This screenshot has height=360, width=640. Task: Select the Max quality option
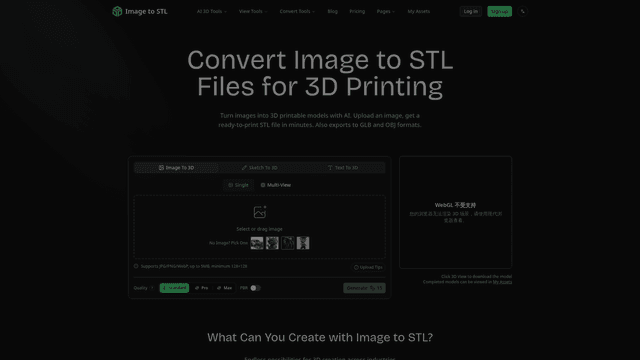224,288
